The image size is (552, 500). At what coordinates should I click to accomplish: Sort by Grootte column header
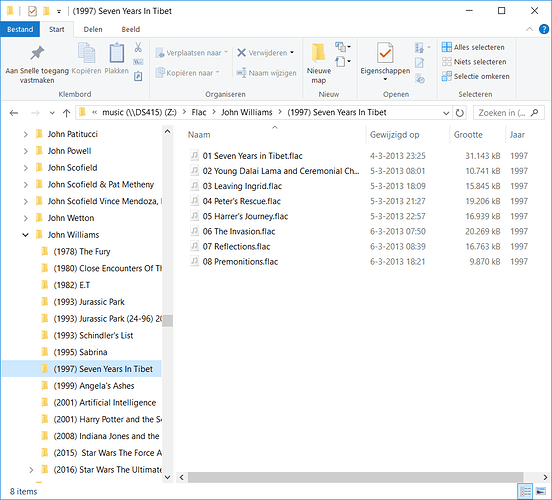(468, 135)
